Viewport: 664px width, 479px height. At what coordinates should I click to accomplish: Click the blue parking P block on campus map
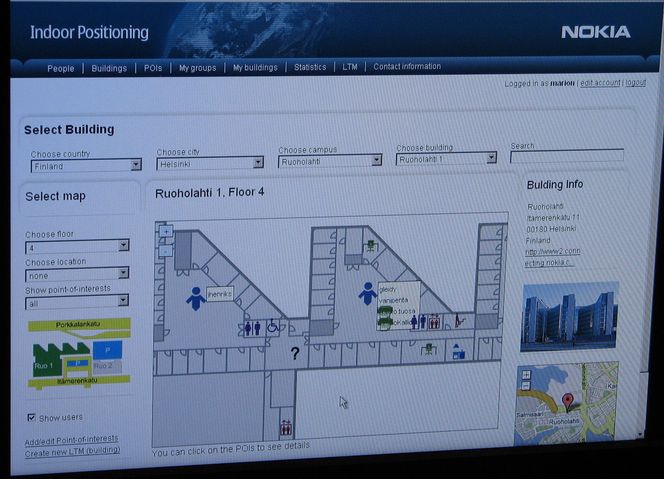point(108,350)
